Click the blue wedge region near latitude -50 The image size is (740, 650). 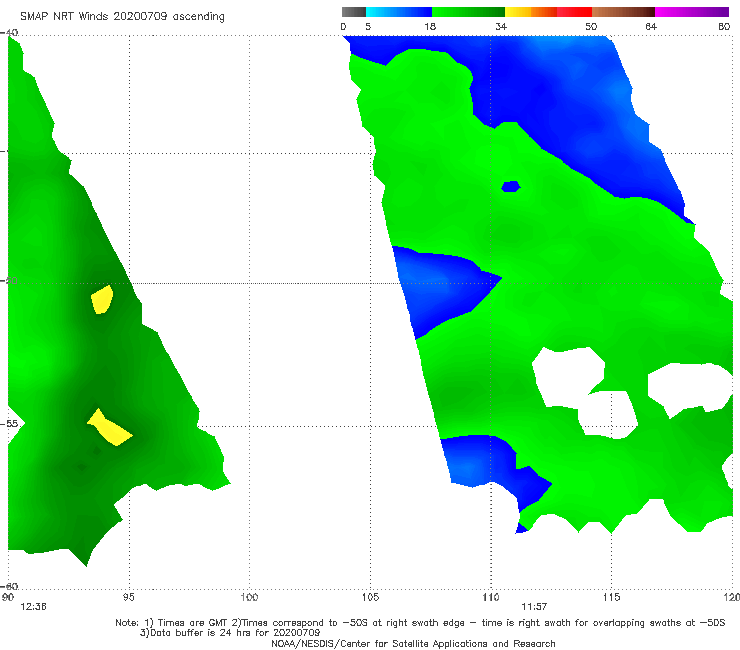point(439,288)
